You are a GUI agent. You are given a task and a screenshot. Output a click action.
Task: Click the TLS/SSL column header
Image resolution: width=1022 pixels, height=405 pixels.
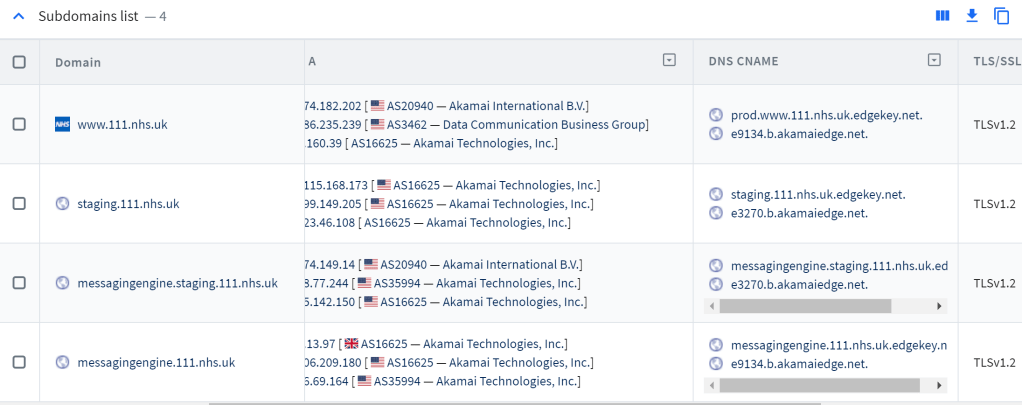click(x=996, y=62)
